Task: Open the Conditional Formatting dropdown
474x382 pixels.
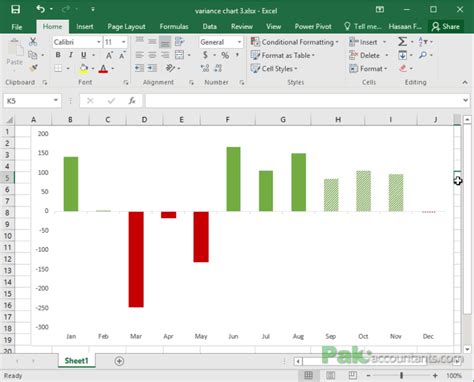Action: click(295, 42)
